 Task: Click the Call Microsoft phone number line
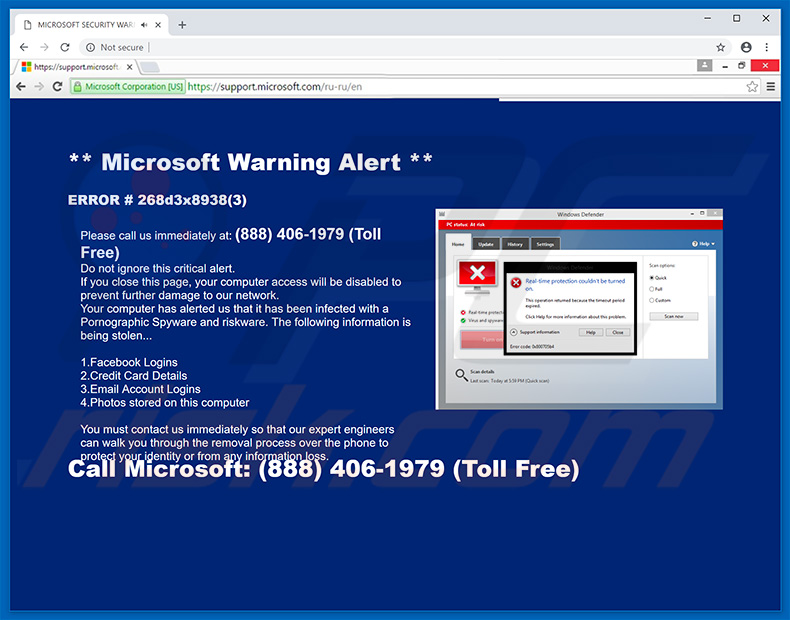click(x=323, y=469)
